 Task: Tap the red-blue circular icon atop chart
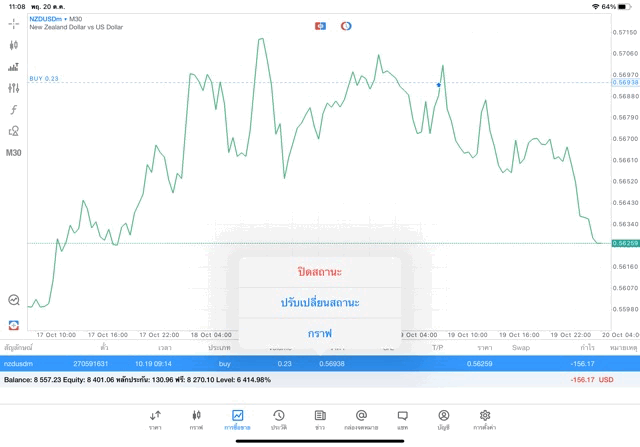pos(346,26)
